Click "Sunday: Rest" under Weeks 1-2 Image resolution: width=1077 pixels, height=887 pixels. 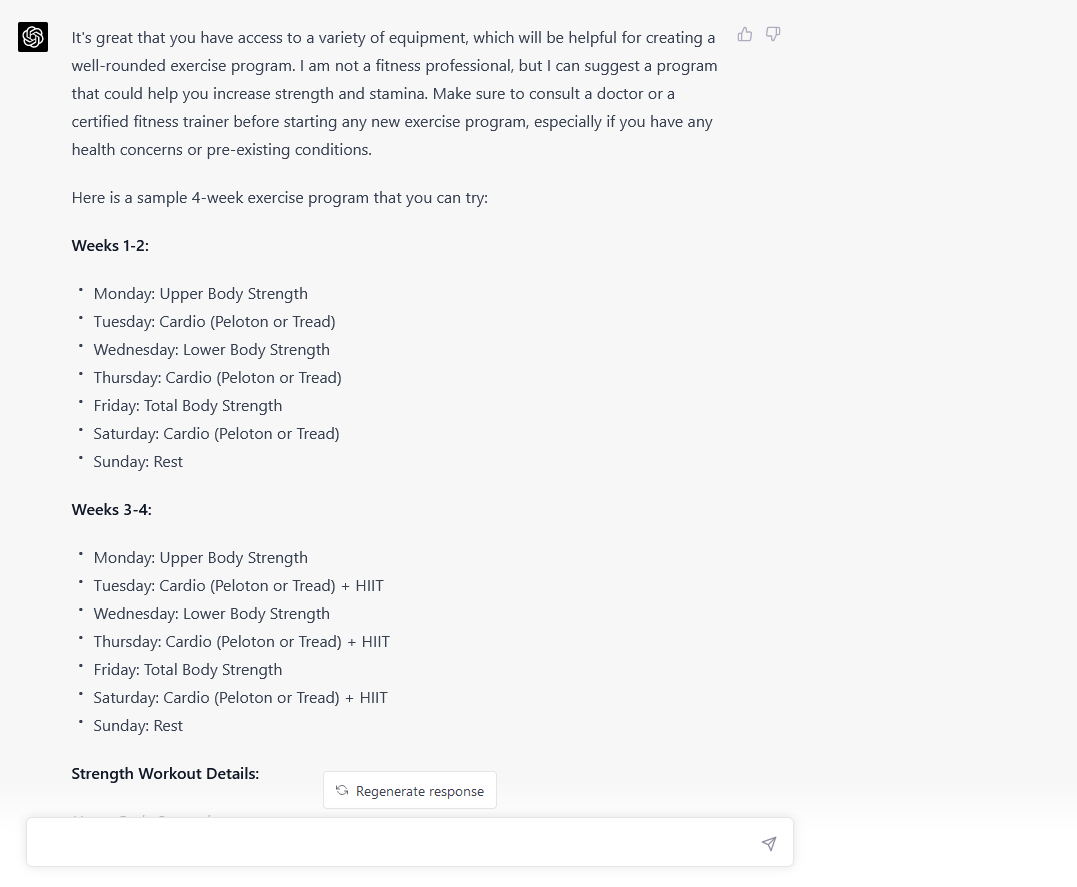[138, 462]
